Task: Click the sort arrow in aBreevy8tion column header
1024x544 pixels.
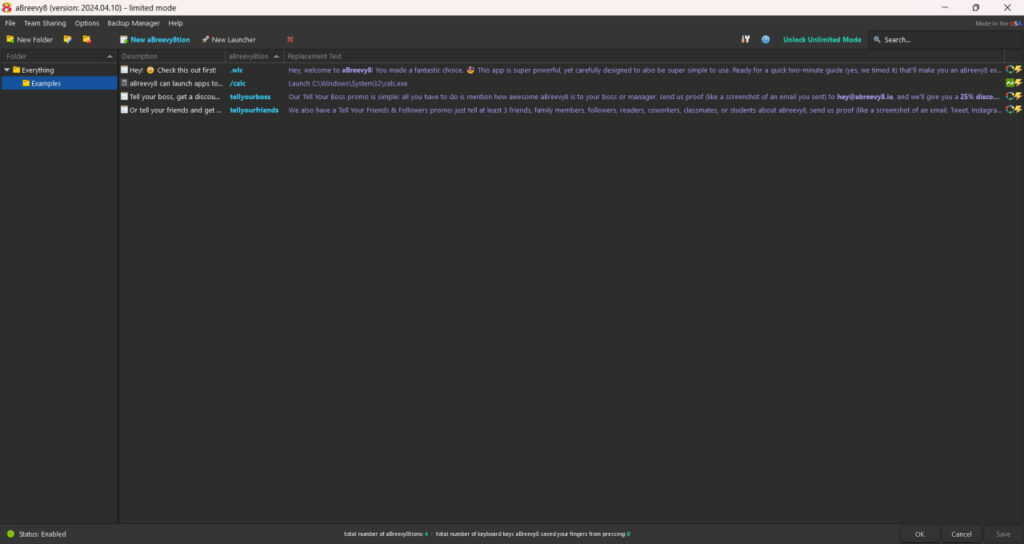Action: [276, 57]
